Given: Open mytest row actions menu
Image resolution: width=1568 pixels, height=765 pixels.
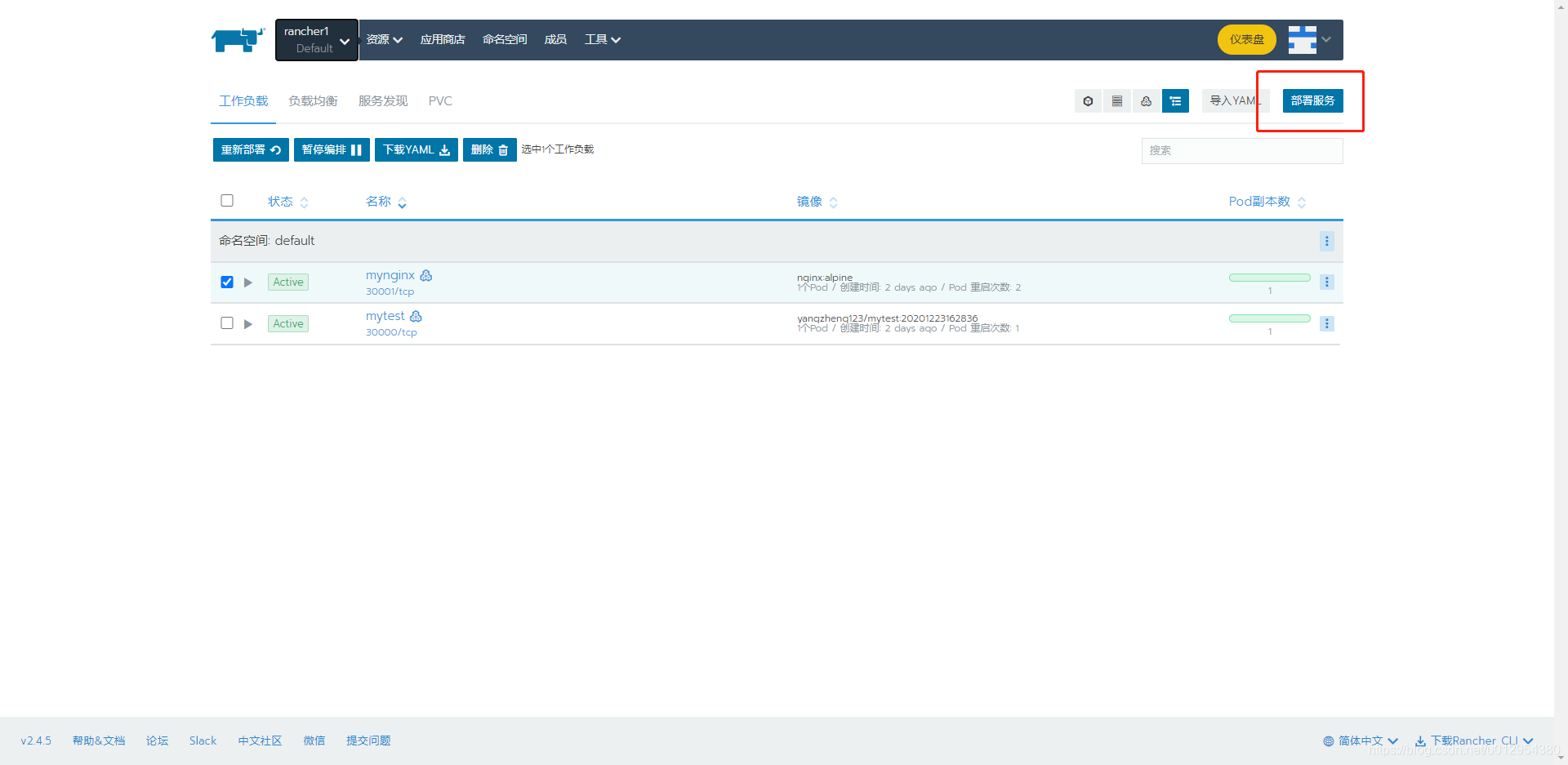Looking at the screenshot, I should tap(1326, 323).
